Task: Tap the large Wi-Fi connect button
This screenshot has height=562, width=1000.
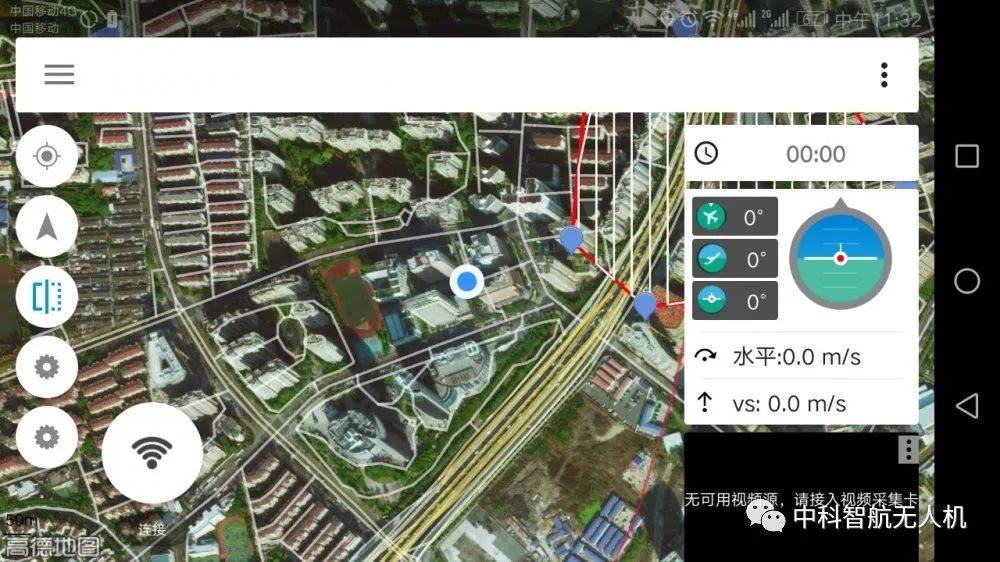Action: pyautogui.click(x=152, y=453)
